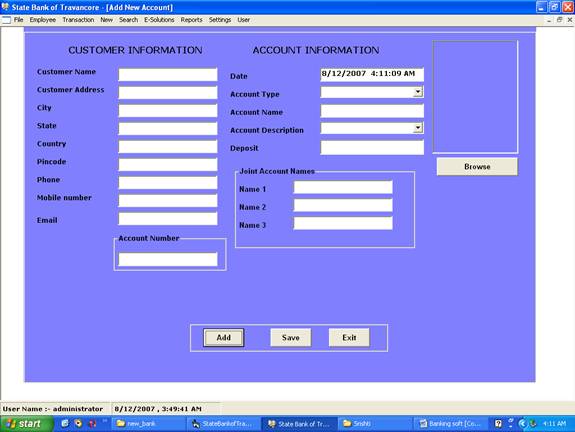Image resolution: width=575 pixels, height=432 pixels.
Task: Click the Date field showing 8/12/2007
Action: pyautogui.click(x=372, y=74)
